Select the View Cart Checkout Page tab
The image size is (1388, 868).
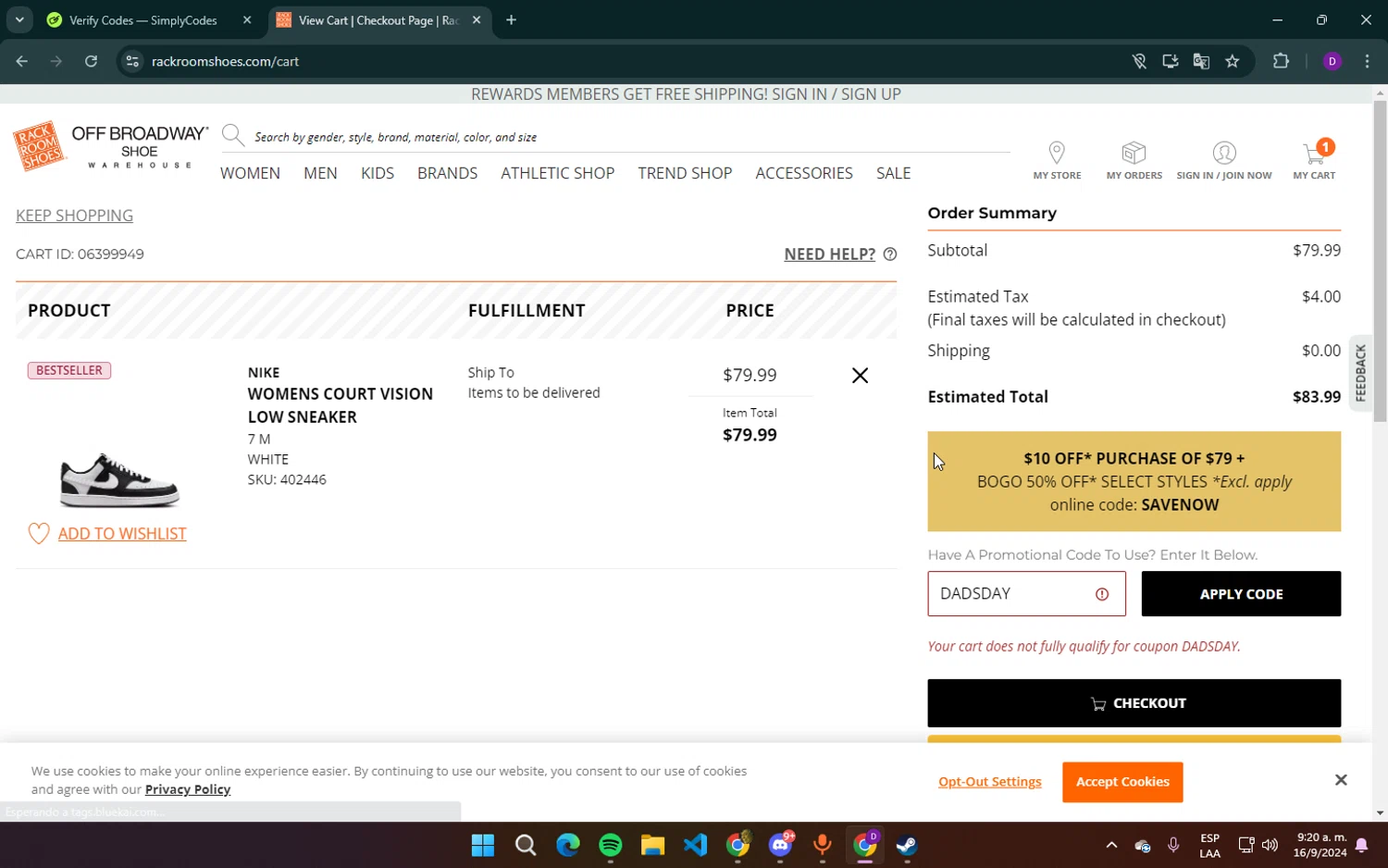[x=378, y=19]
